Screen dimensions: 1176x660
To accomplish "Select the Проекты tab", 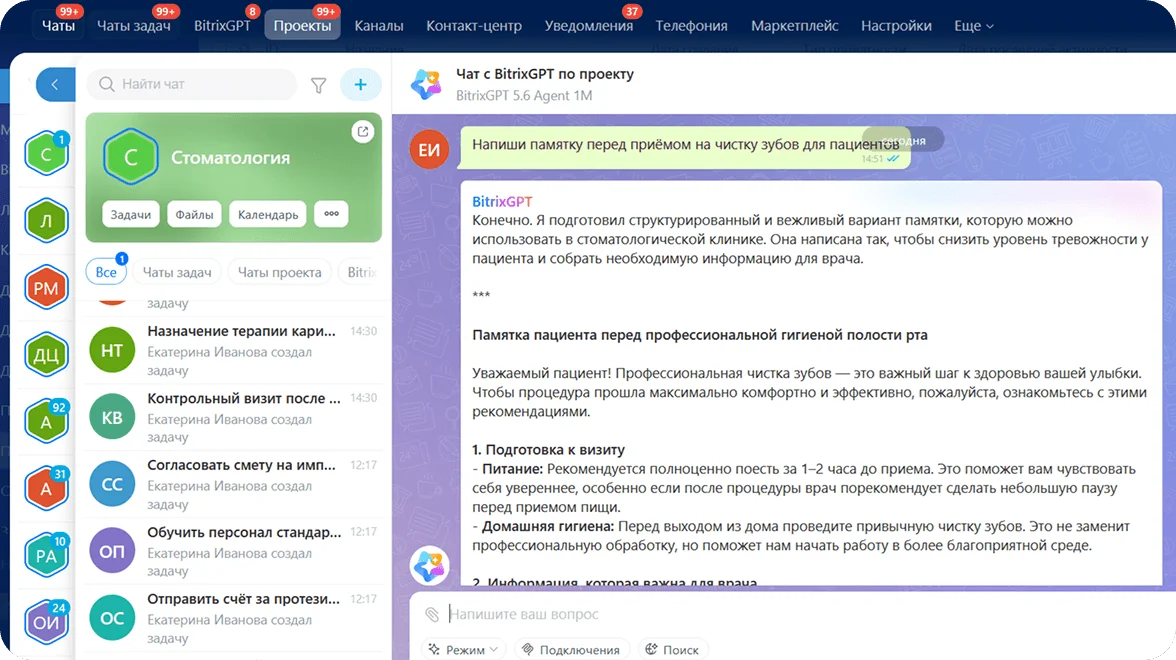I will pos(302,26).
